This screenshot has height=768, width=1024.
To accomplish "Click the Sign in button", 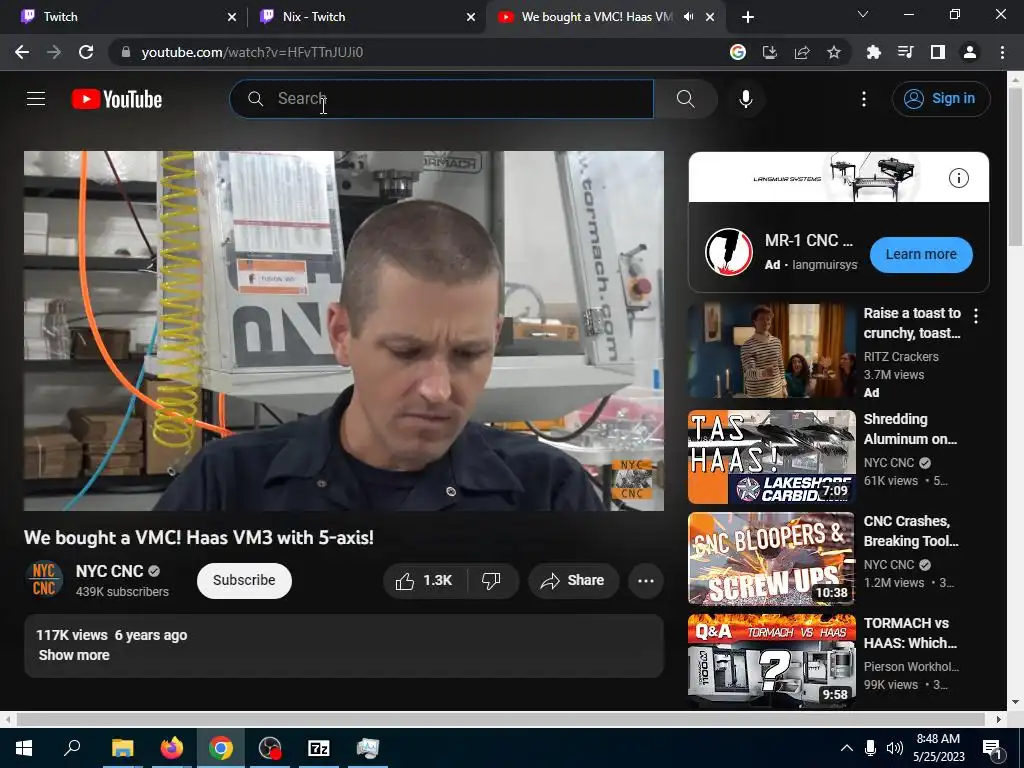I will [941, 99].
